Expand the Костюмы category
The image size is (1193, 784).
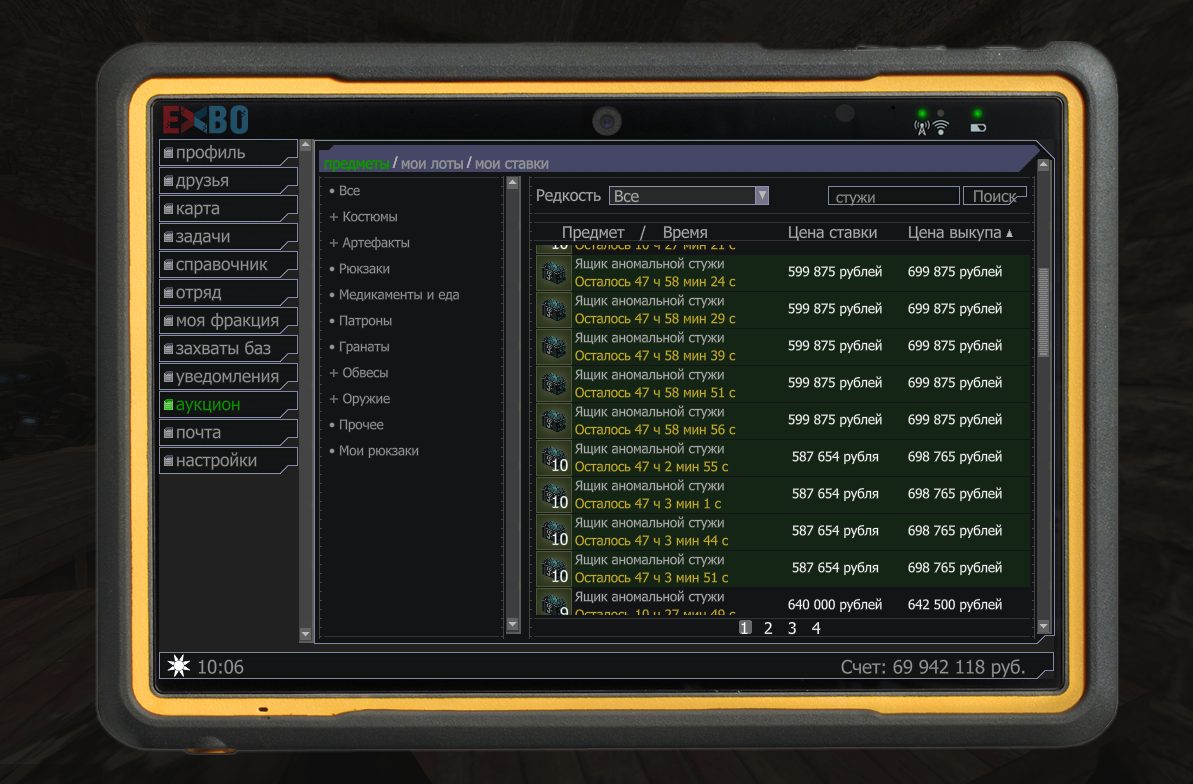click(334, 217)
